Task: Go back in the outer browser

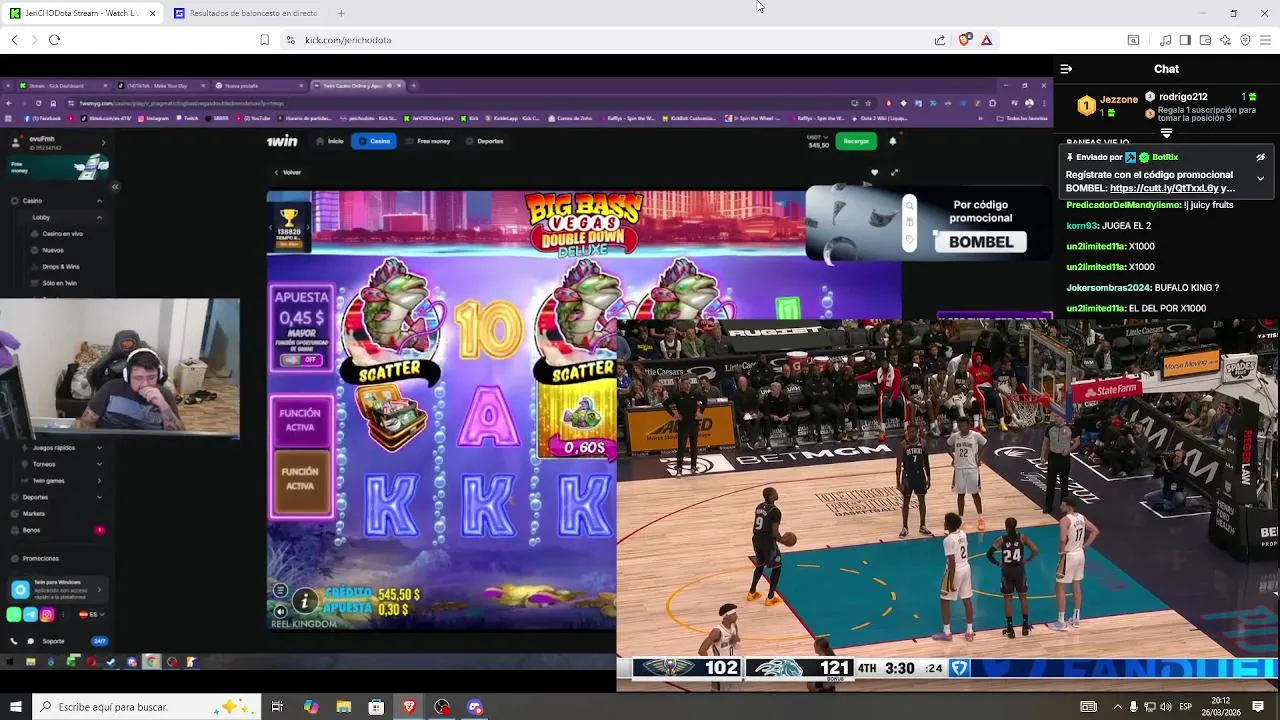Action: (x=14, y=40)
